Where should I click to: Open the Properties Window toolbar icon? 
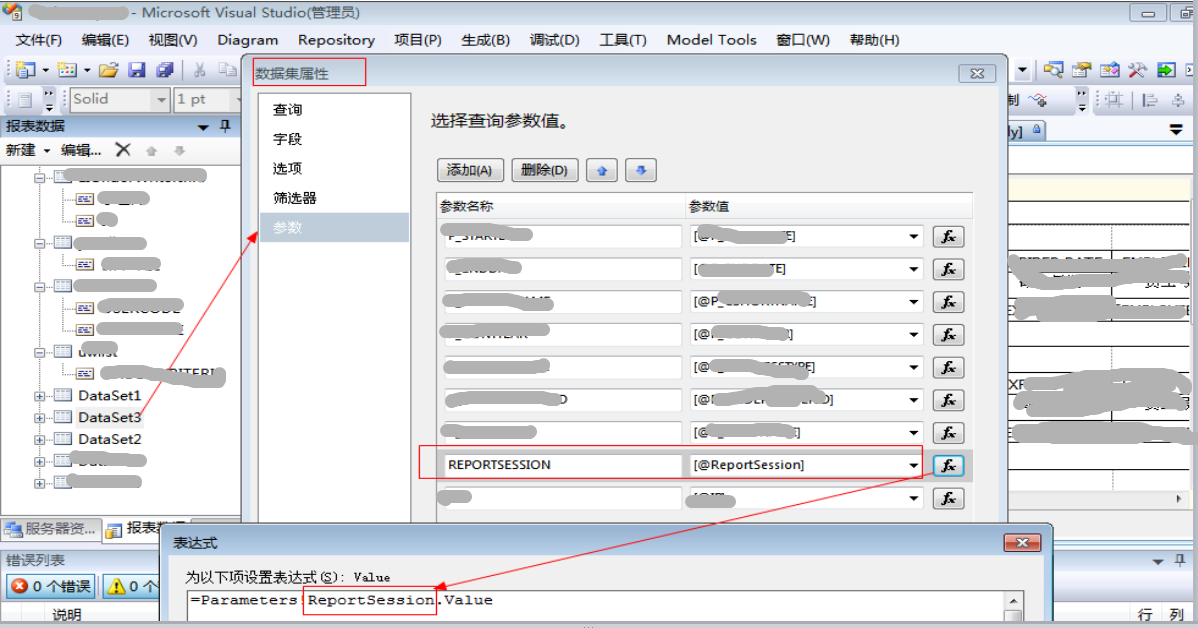tap(1081, 70)
